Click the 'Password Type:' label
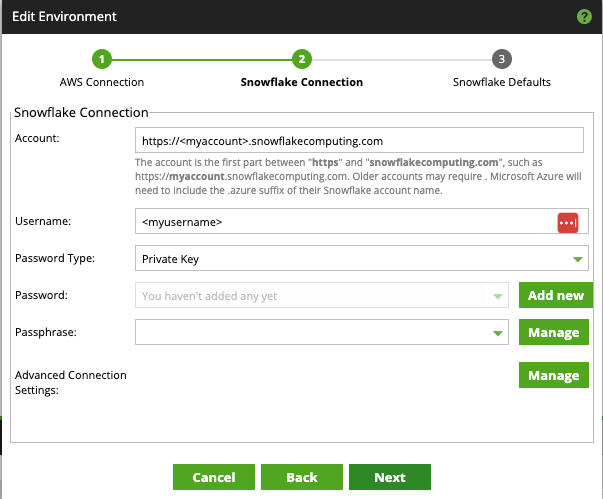The width and height of the screenshot is (603, 499). (55, 258)
